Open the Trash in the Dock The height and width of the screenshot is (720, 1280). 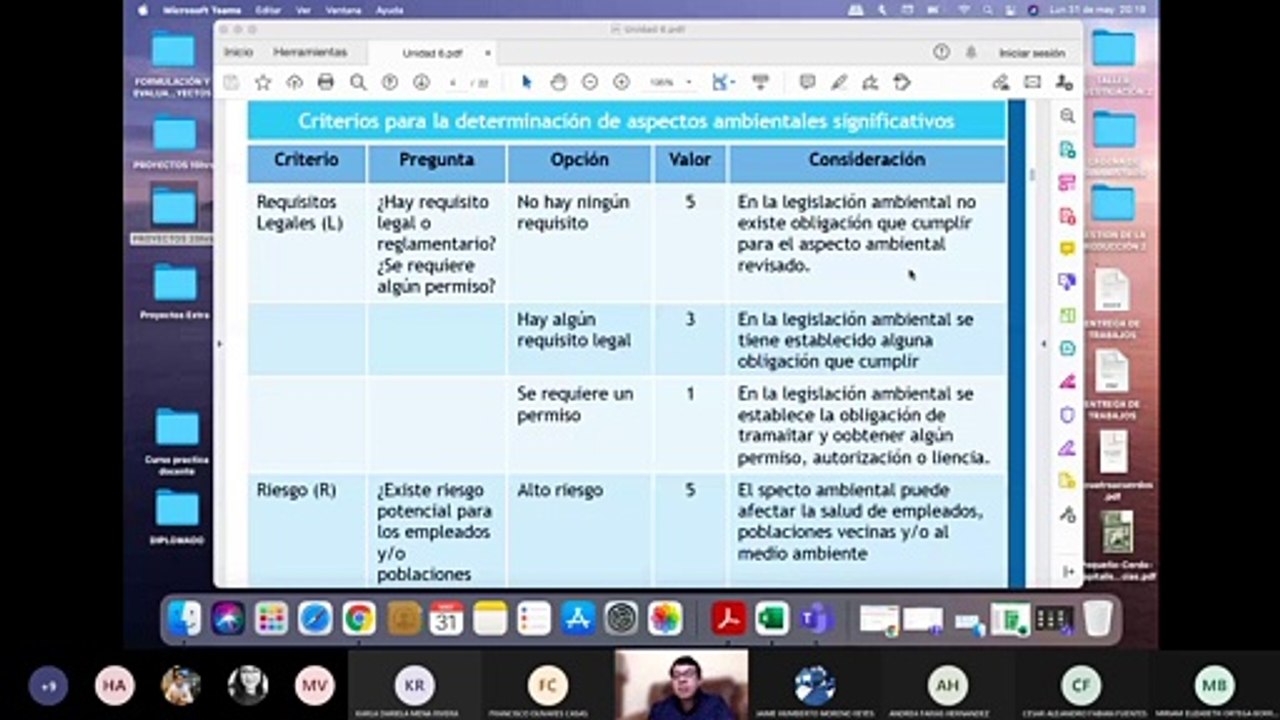1097,619
